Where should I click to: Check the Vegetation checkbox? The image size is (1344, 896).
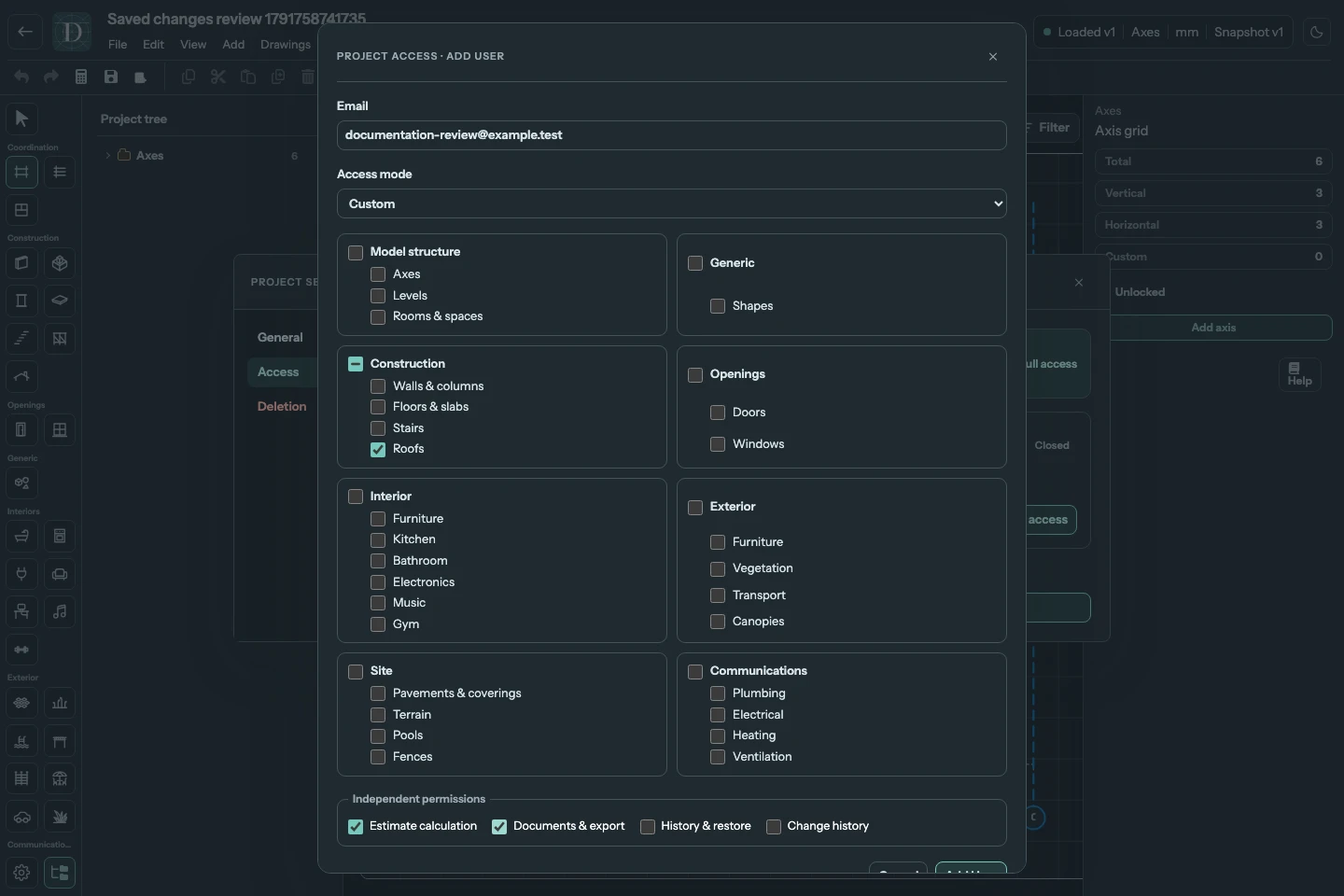pyautogui.click(x=718, y=568)
